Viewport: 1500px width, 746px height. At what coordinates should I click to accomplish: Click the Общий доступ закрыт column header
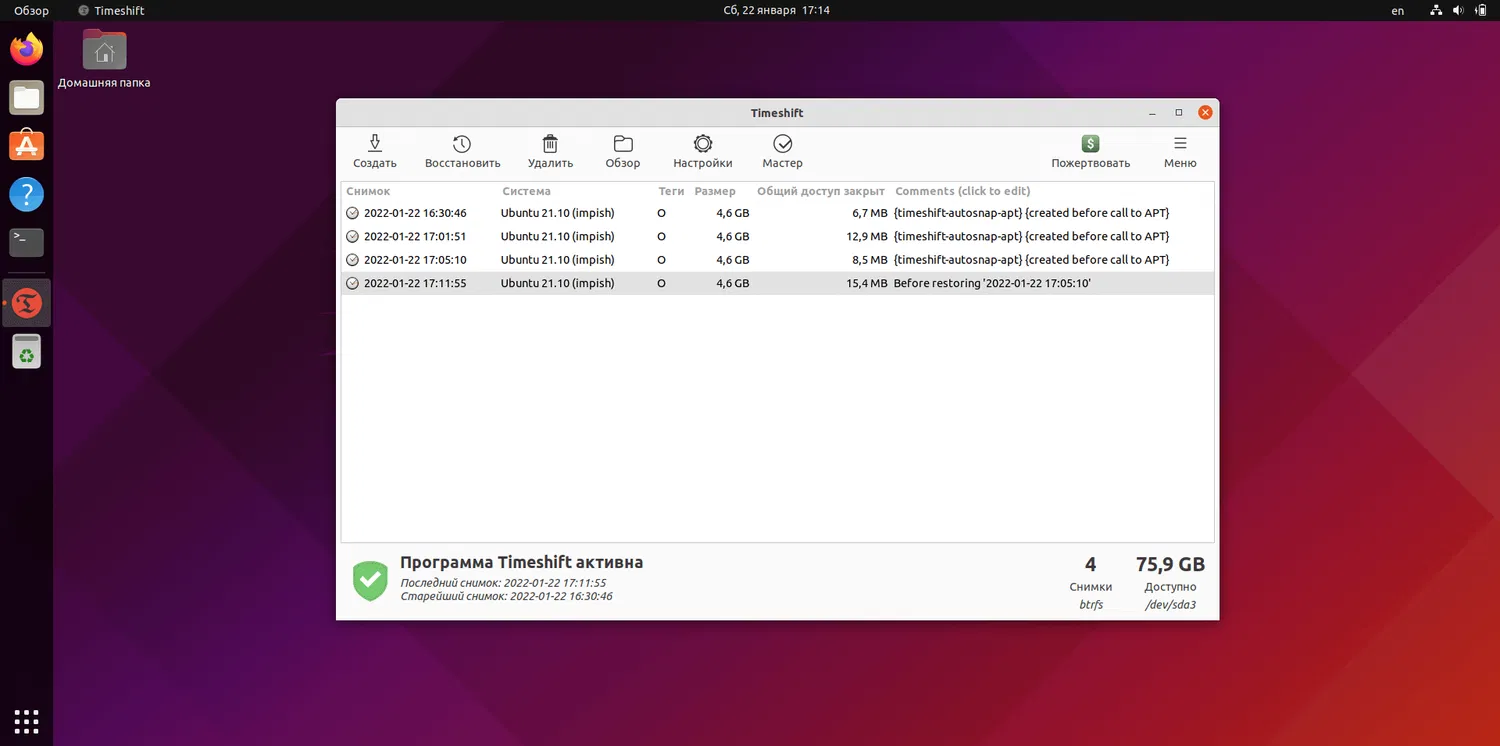coord(821,191)
